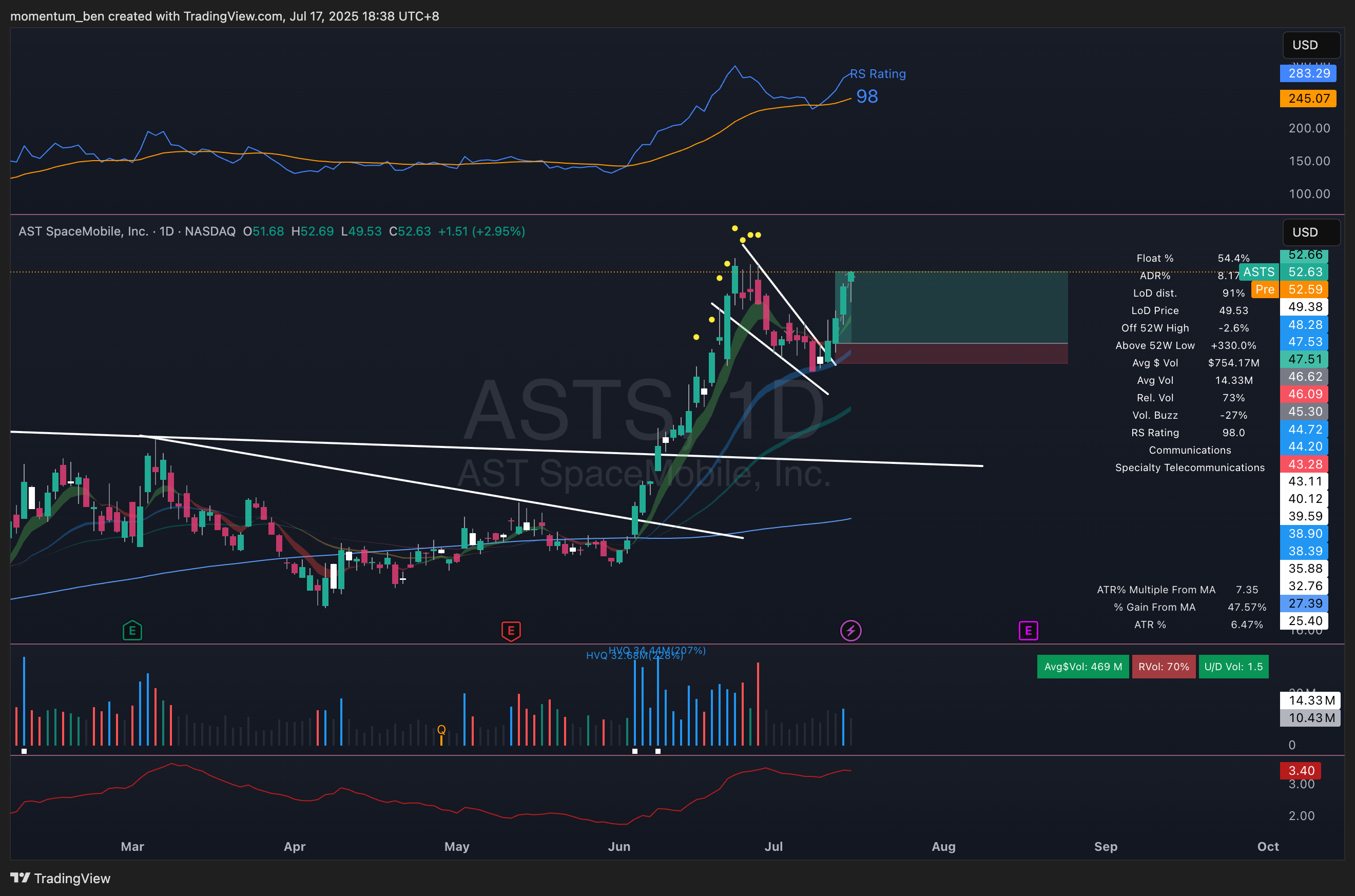Click the orange Pre pre-market price tag
The image size is (1355, 896).
point(1264,289)
